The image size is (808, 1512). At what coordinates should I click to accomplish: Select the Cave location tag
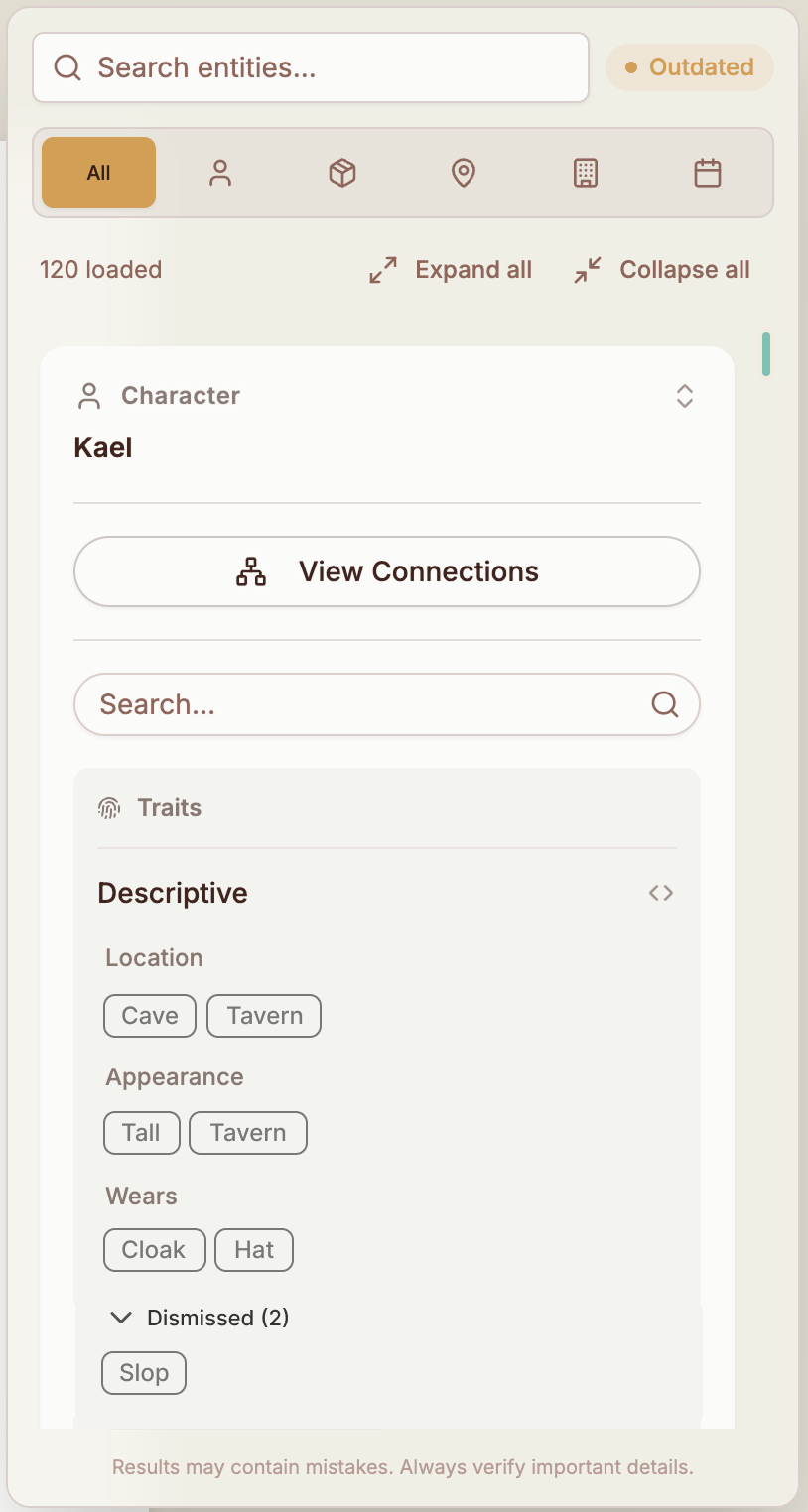(150, 1016)
